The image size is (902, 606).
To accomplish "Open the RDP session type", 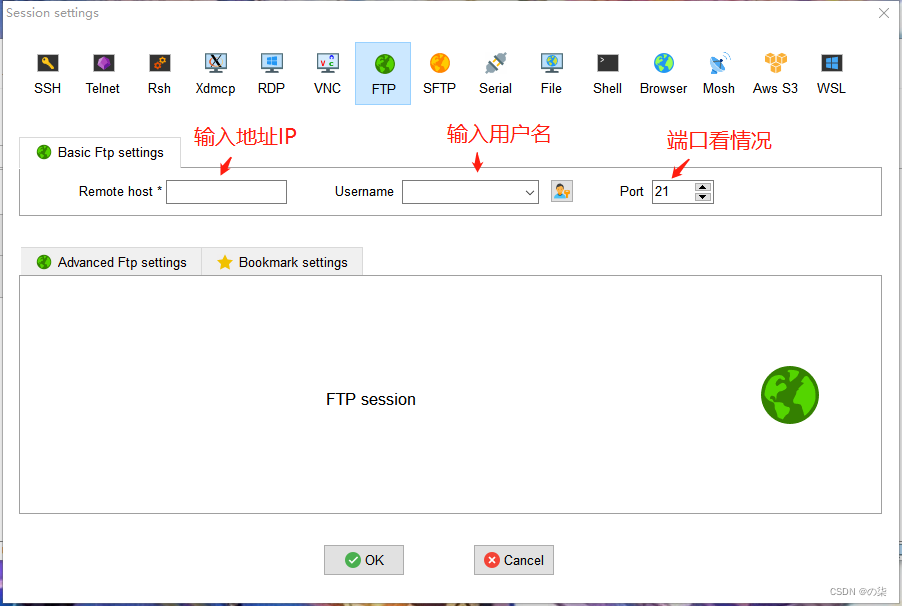I will (x=271, y=70).
